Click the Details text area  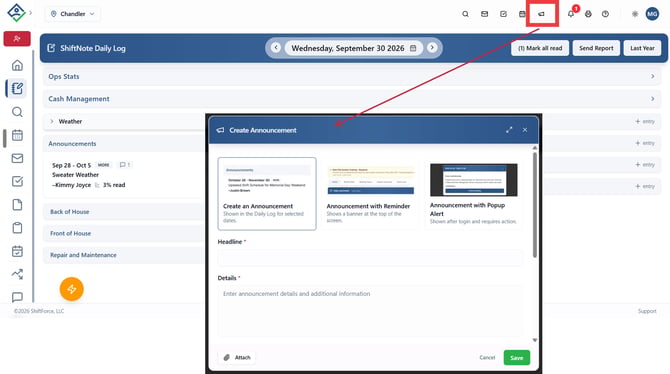tap(370, 311)
